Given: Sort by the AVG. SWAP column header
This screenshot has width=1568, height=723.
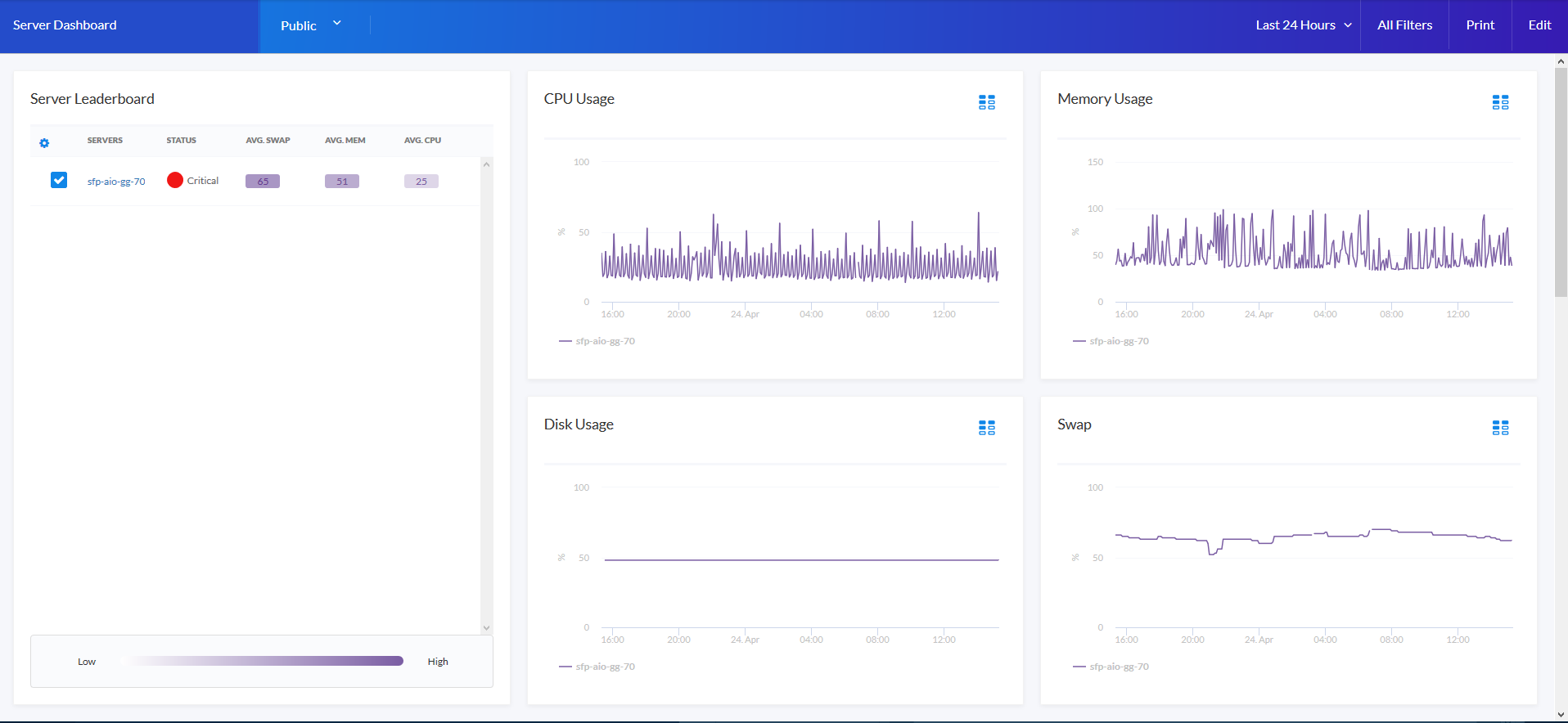Looking at the screenshot, I should 268,141.
